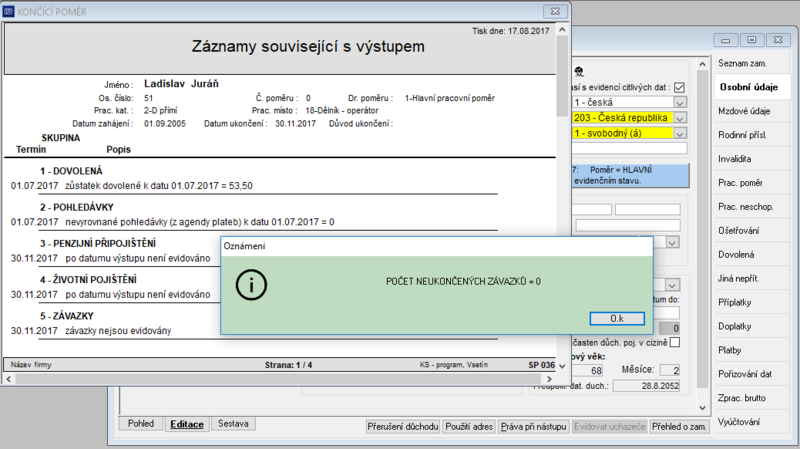Open the '1 - svobodný (á)' dropdown
The height and width of the screenshot is (449, 800).
point(680,133)
